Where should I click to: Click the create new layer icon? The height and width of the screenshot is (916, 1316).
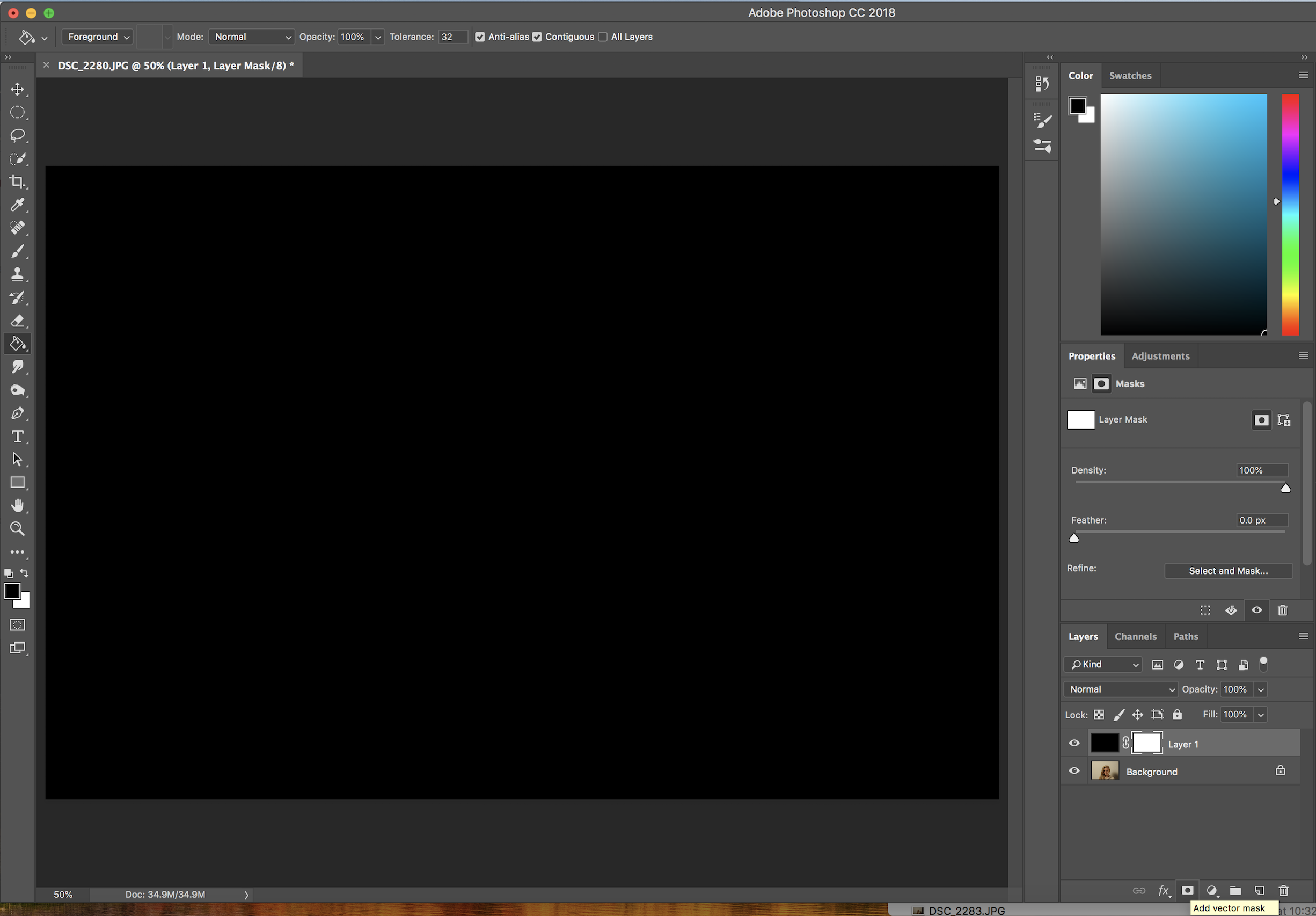(1259, 891)
